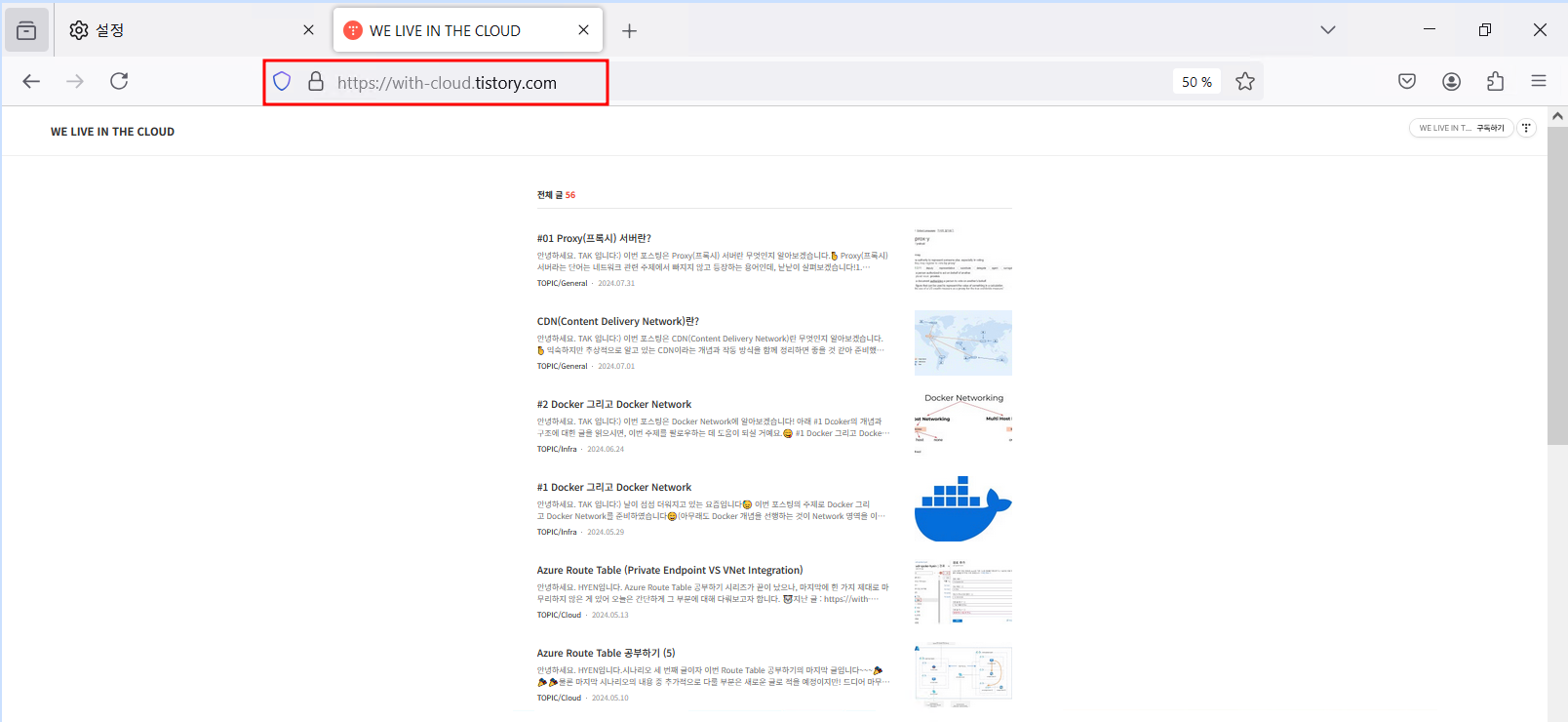Go back with the back arrow
Screen dimensions: 1568x722
tap(31, 81)
